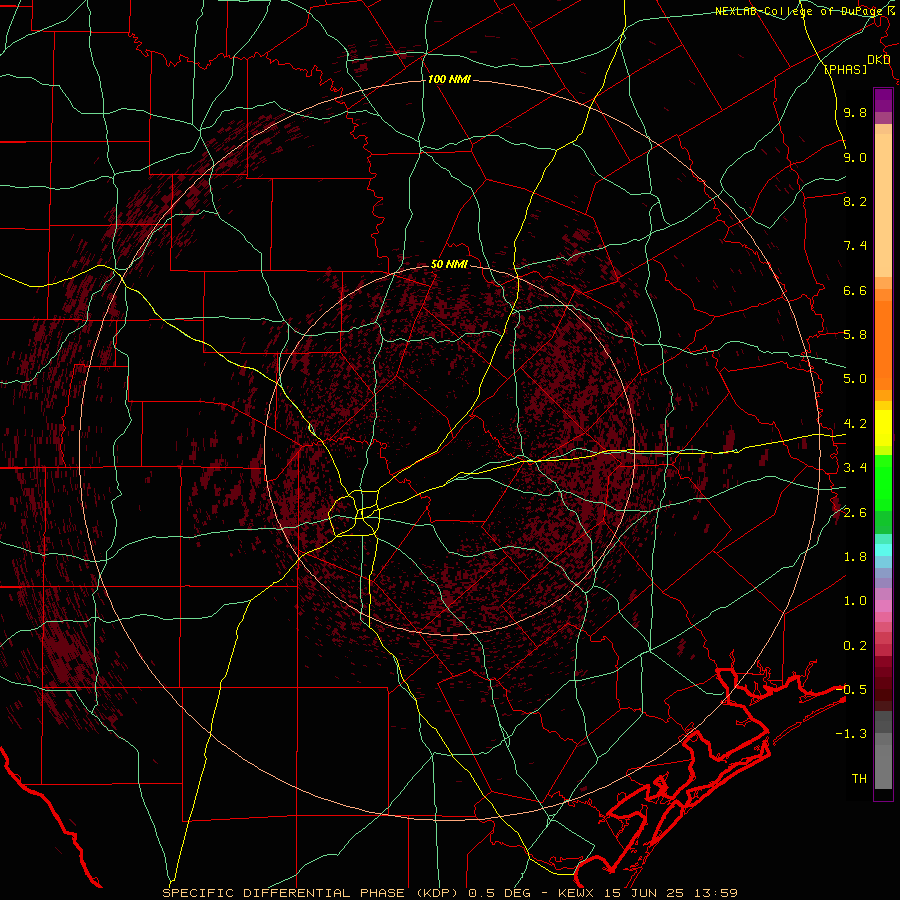Click the 4.2 scale value
Image resolution: width=900 pixels, height=900 pixels.
coord(855,424)
